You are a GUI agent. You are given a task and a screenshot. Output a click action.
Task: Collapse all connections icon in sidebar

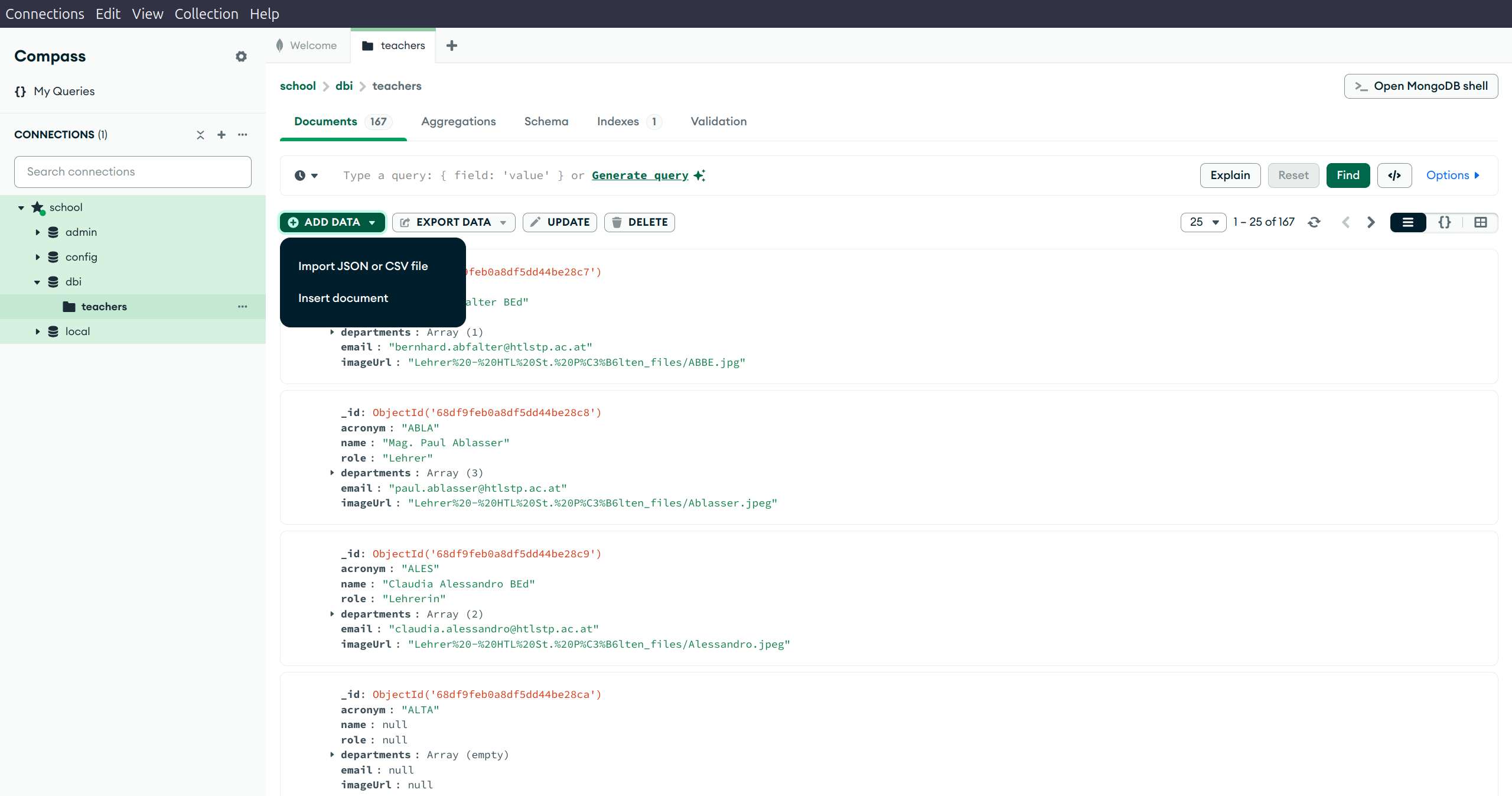(x=200, y=135)
